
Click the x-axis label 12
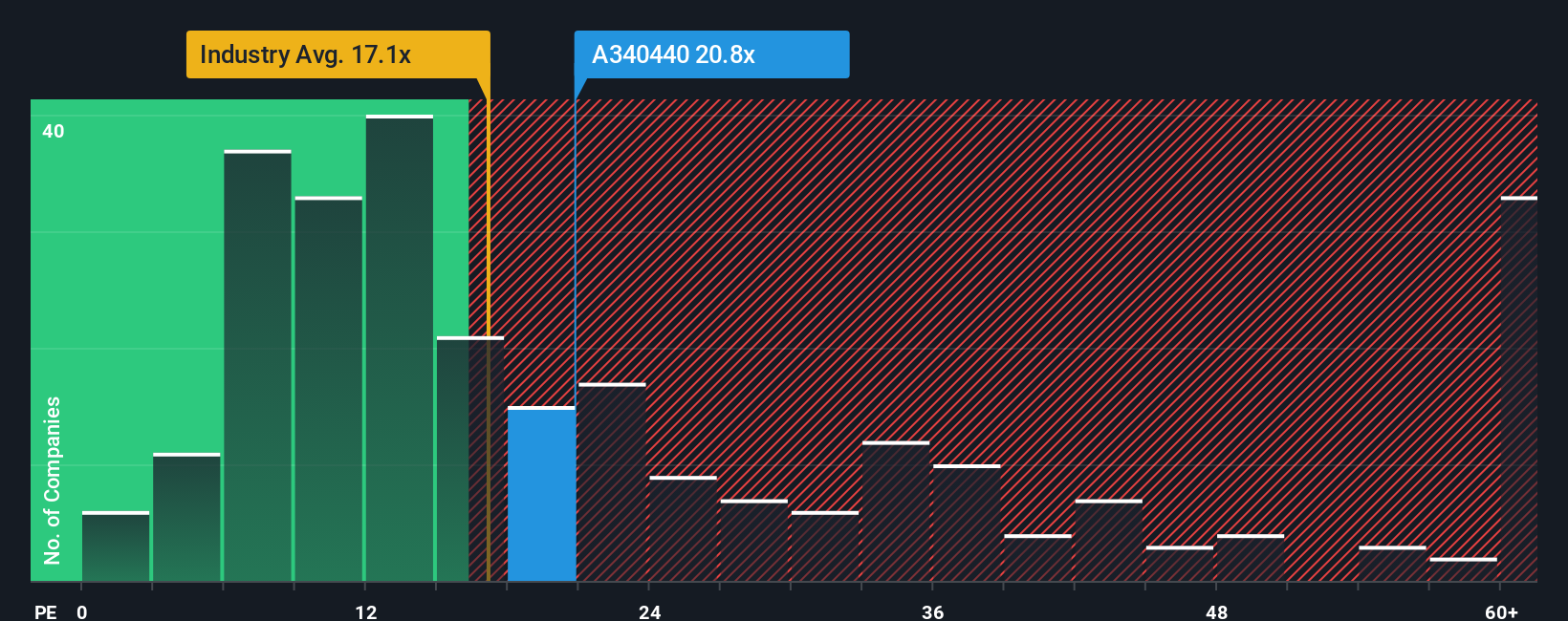(x=365, y=611)
